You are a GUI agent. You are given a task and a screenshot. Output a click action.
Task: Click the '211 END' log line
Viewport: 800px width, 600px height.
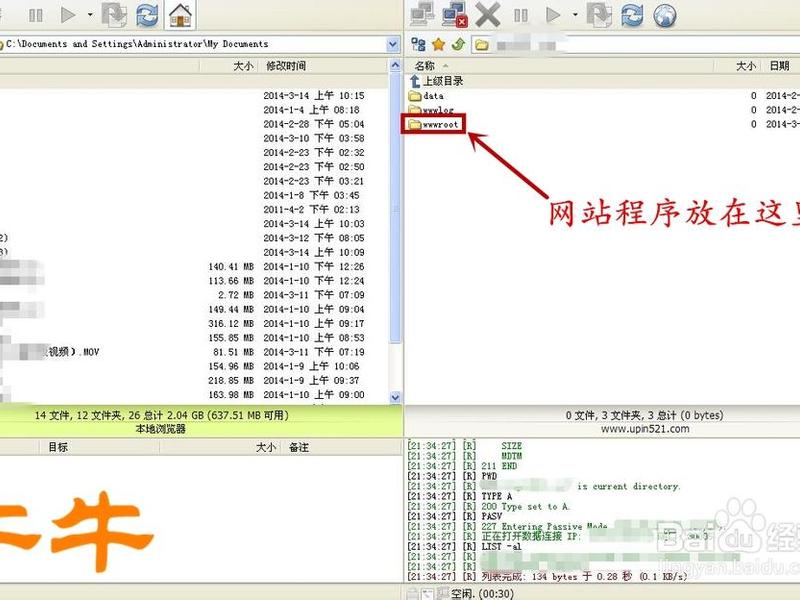point(462,466)
